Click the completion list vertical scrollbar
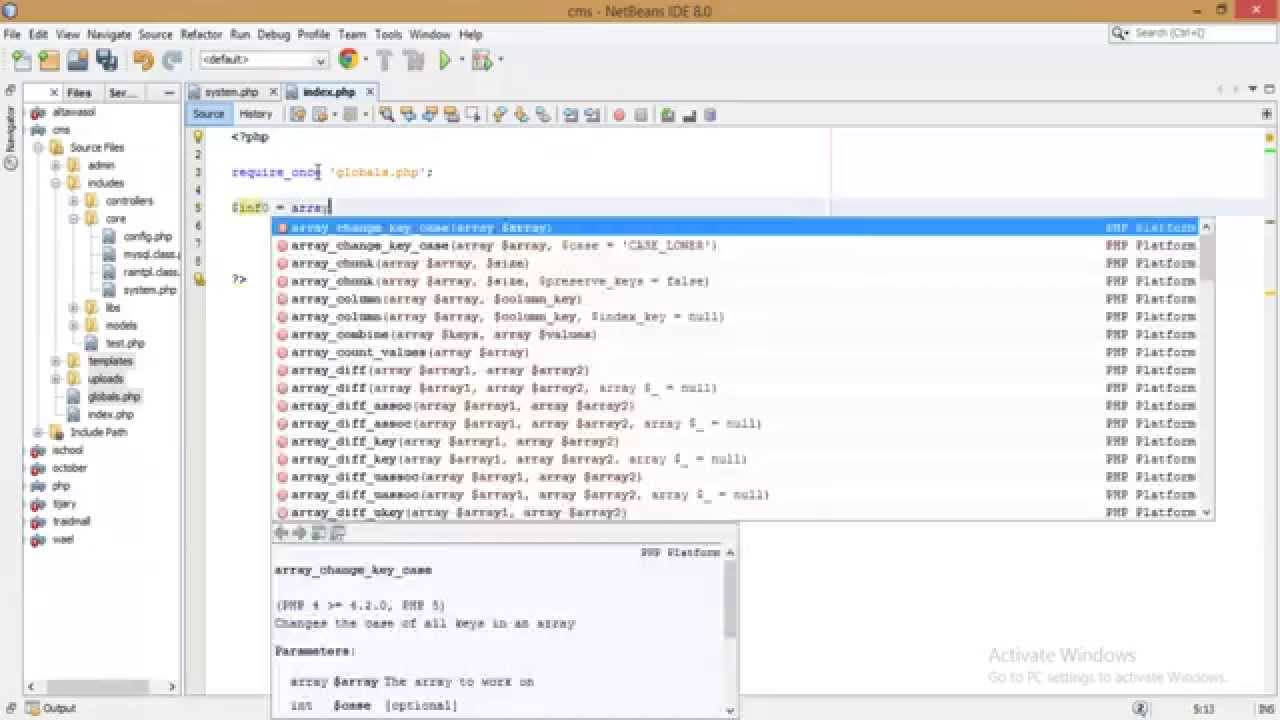The height and width of the screenshot is (720, 1280). click(1207, 368)
